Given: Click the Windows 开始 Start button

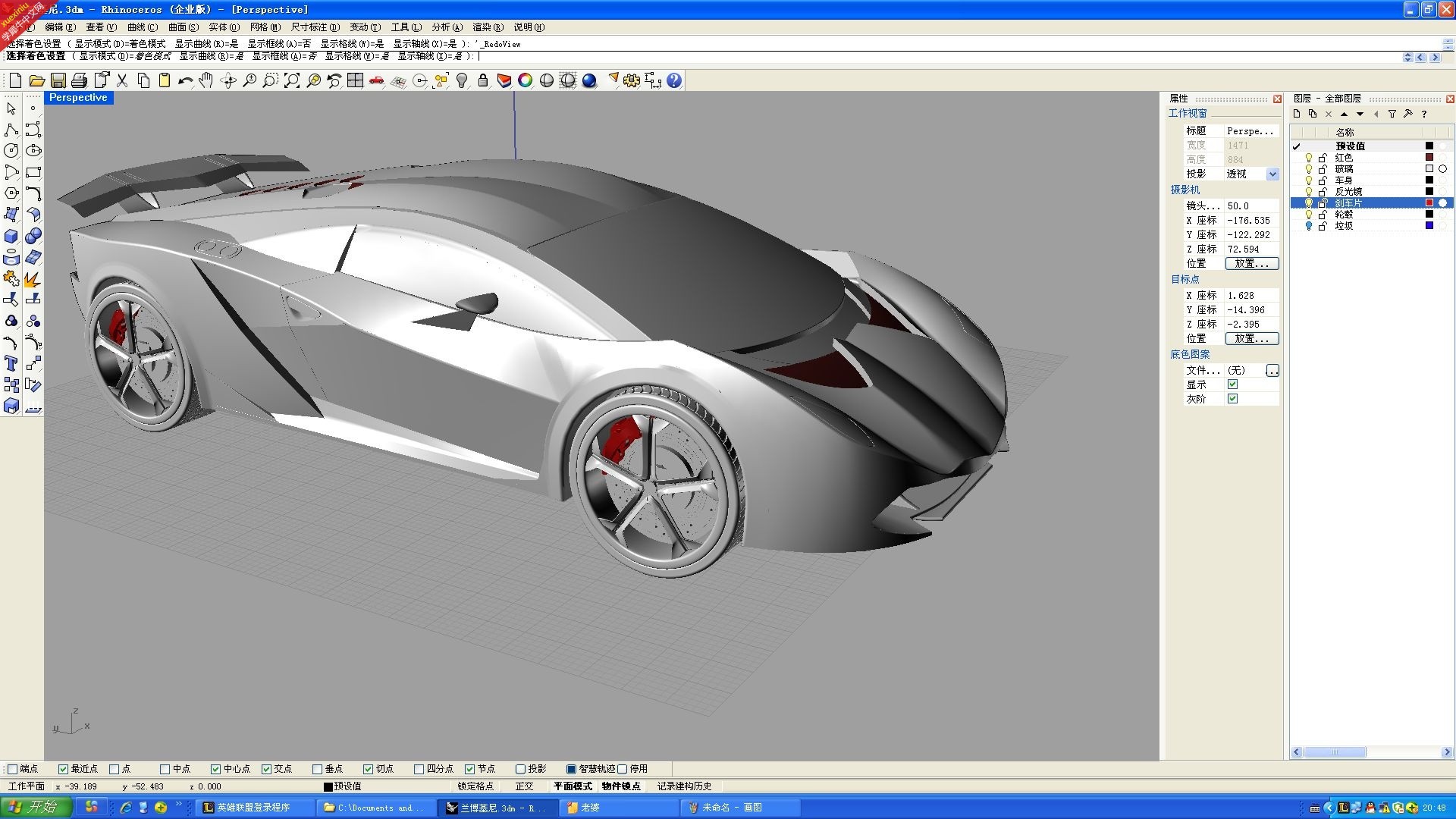Looking at the screenshot, I should [x=36, y=808].
